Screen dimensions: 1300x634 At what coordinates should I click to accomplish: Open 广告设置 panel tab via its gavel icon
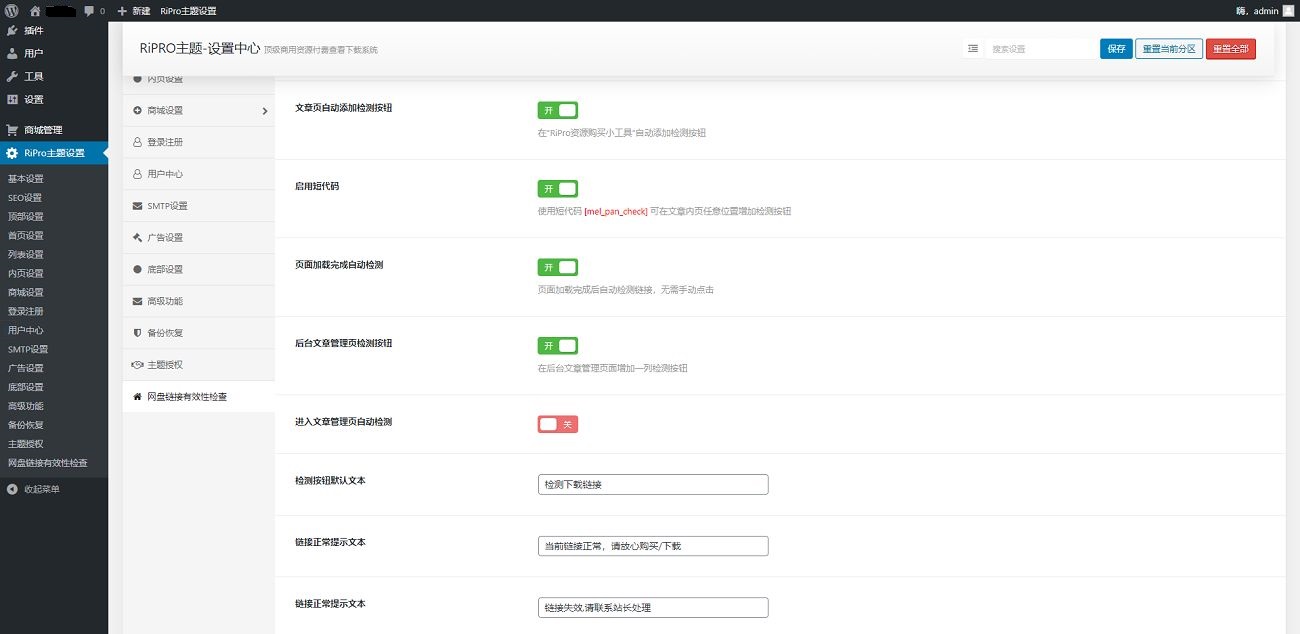click(137, 237)
